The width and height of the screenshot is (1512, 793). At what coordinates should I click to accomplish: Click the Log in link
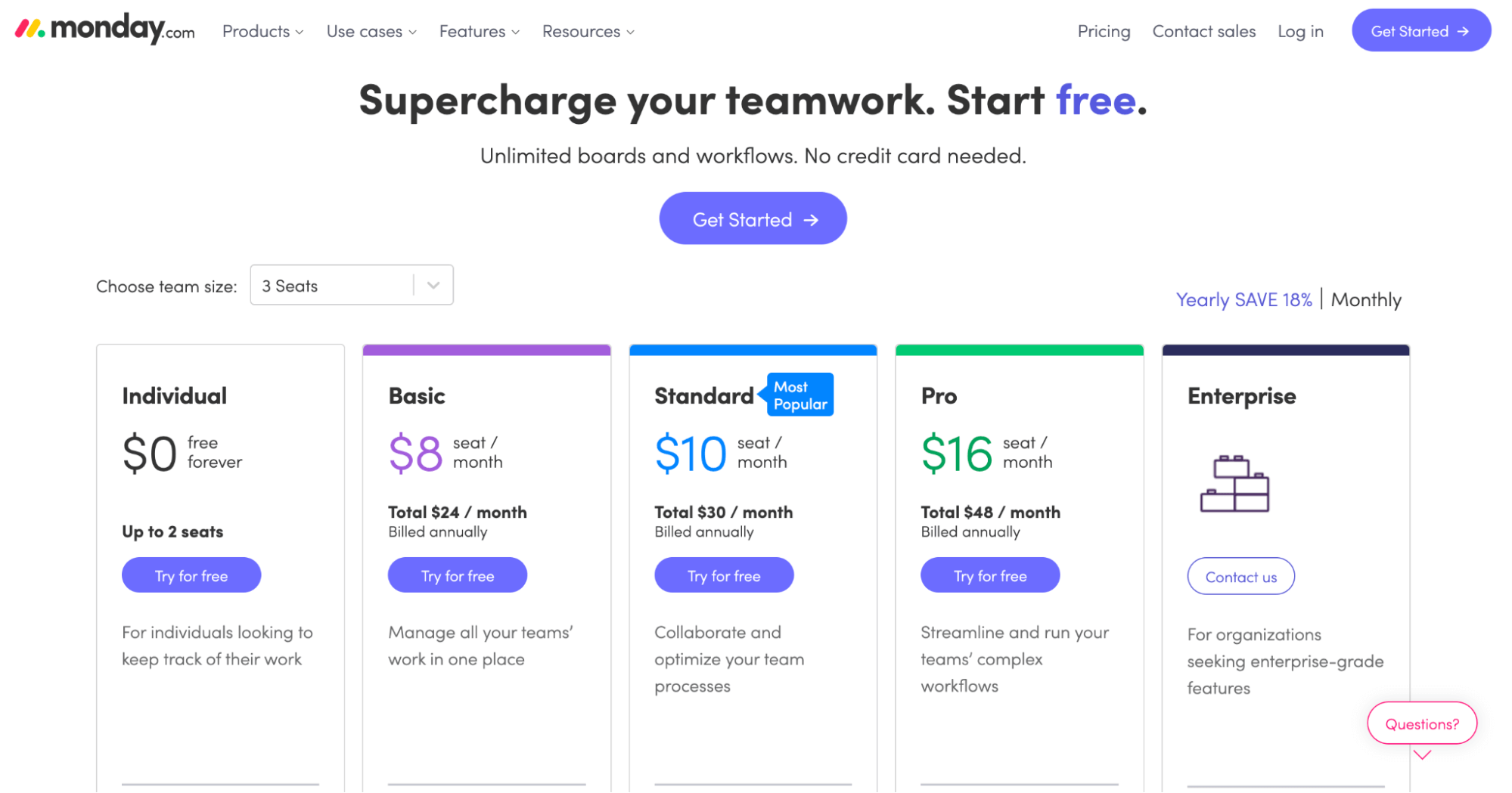1299,31
